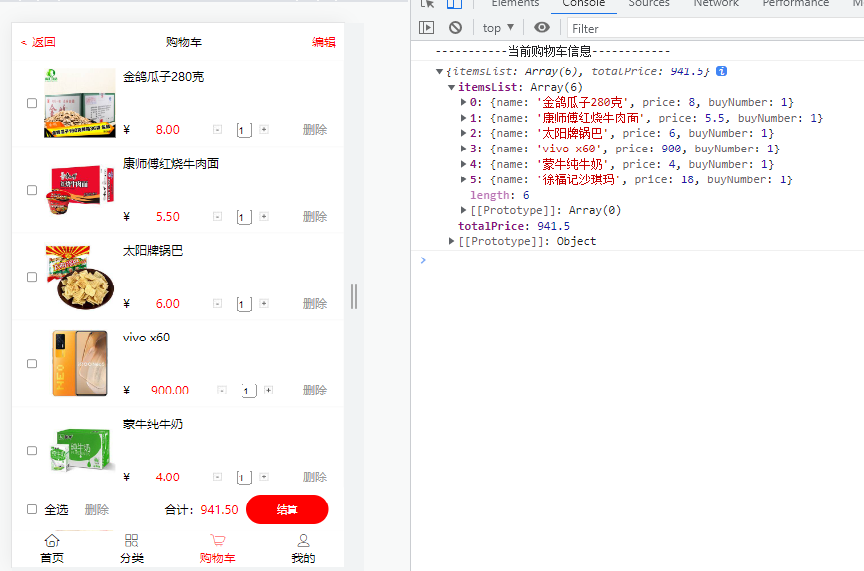The image size is (864, 571).
Task: Click the 编辑 edit link
Action: [x=324, y=42]
